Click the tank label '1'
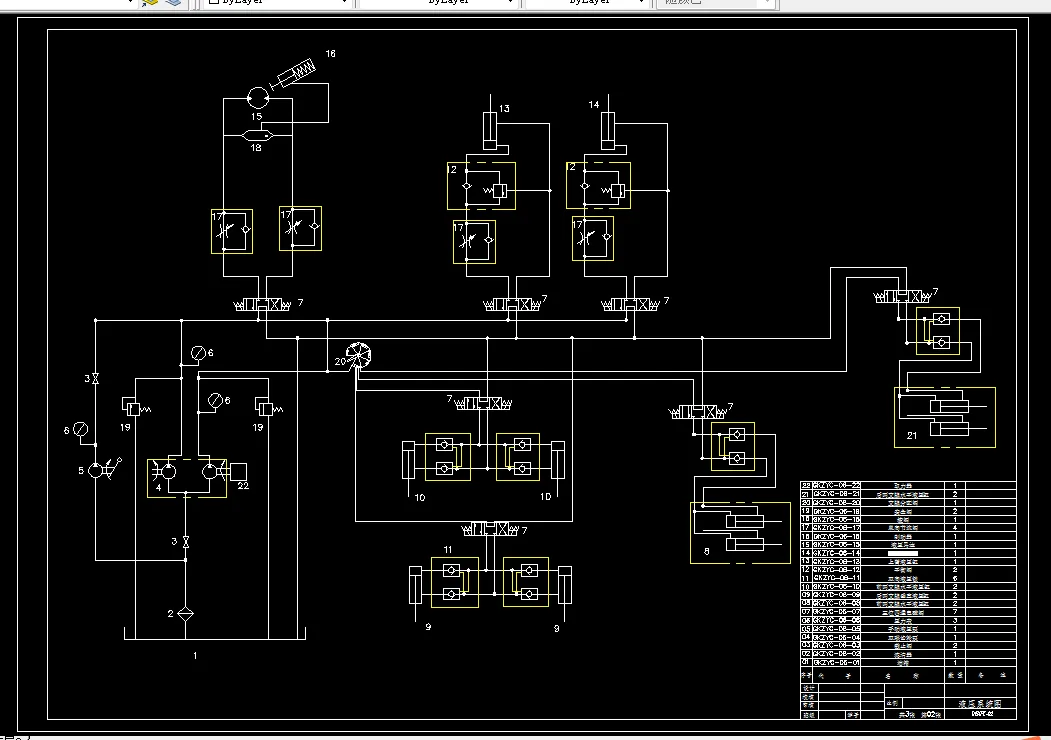Viewport: 1051px width, 740px height. tap(195, 656)
